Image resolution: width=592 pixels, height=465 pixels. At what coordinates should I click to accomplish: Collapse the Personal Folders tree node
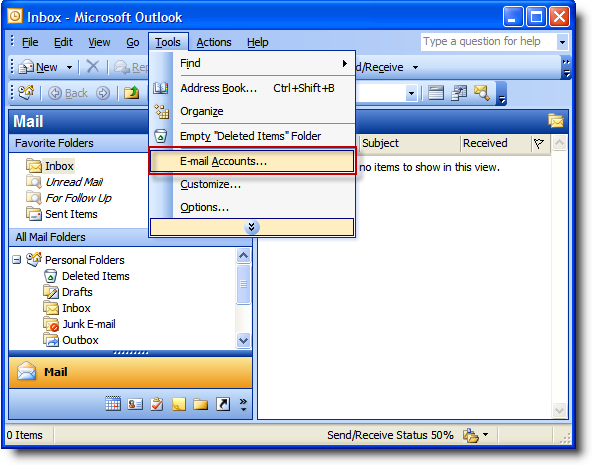(16, 260)
